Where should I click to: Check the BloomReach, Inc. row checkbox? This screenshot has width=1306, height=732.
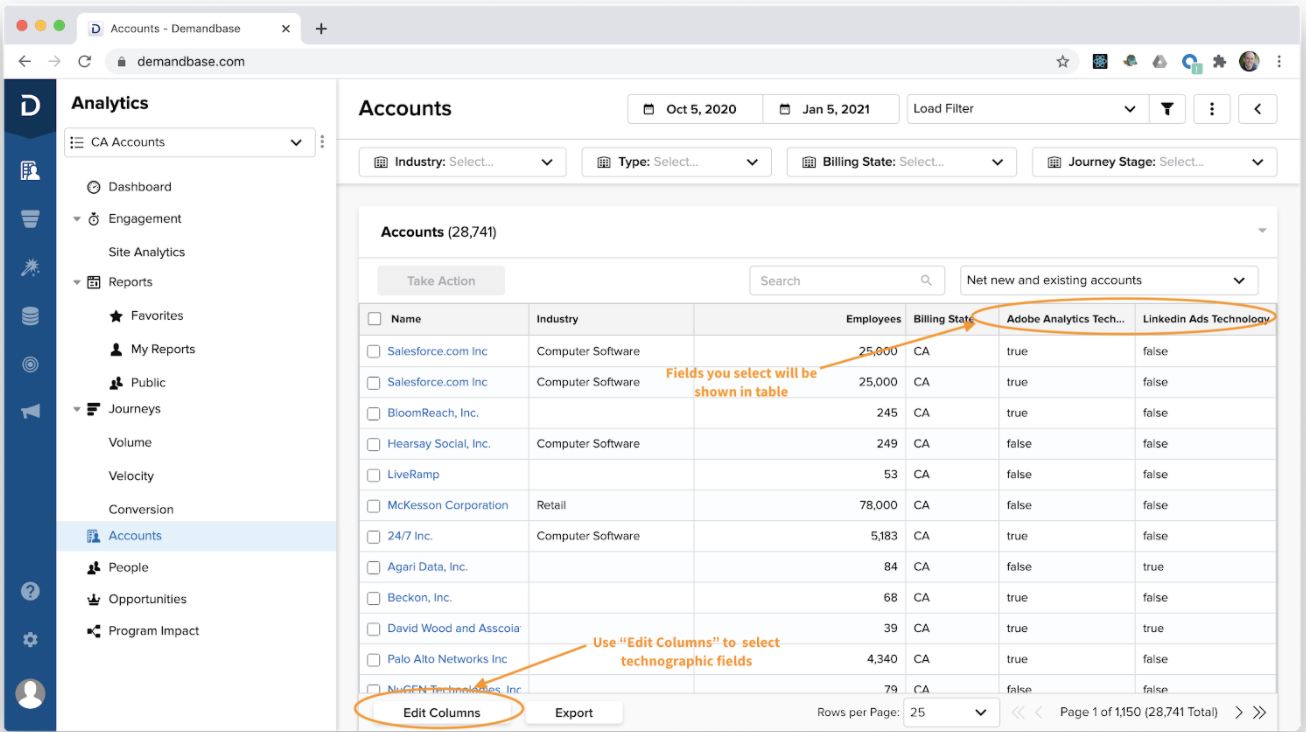pyautogui.click(x=374, y=413)
